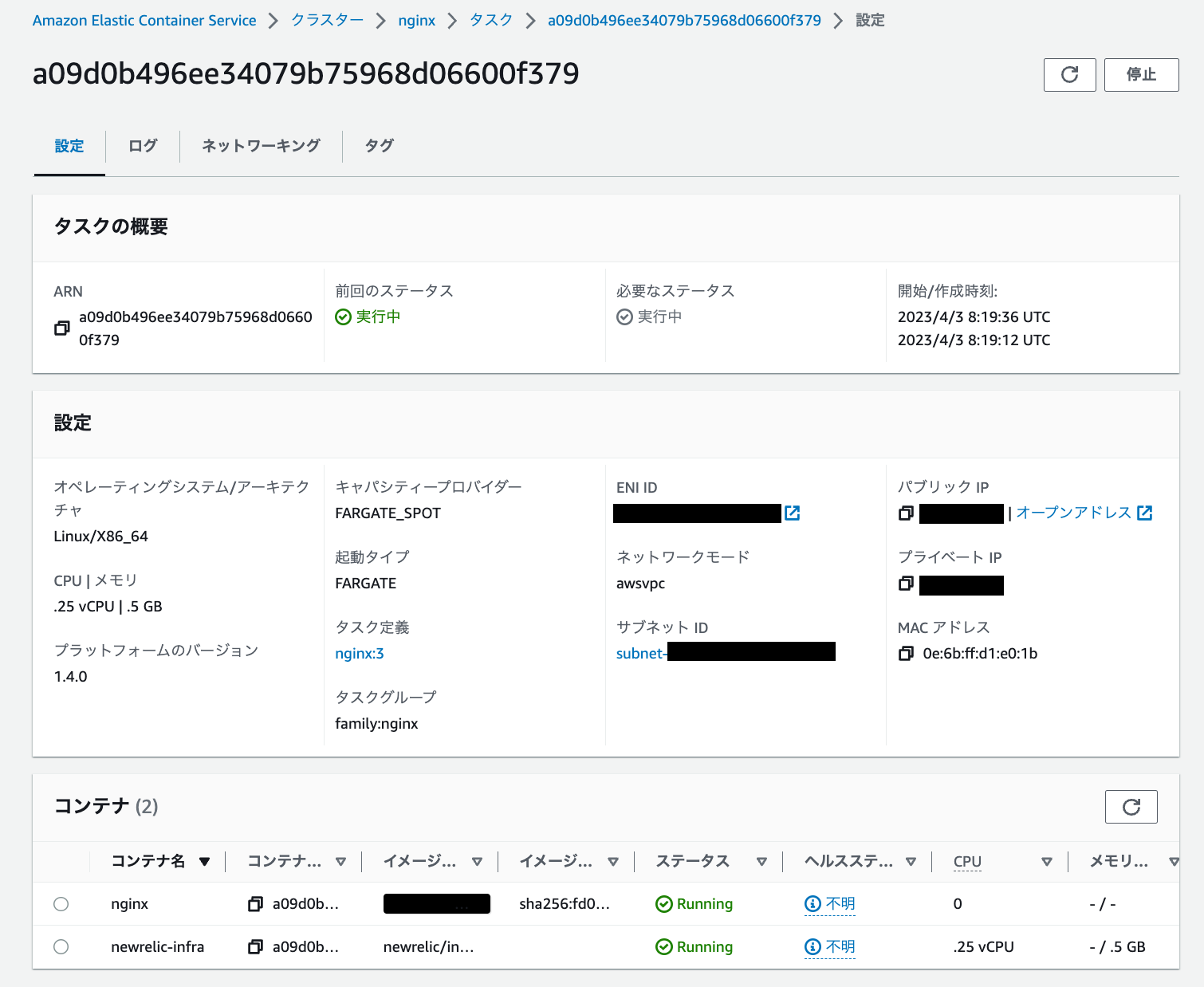Screen dimensions: 1204x987
Task: Copy the private IP address
Action: pos(906,584)
